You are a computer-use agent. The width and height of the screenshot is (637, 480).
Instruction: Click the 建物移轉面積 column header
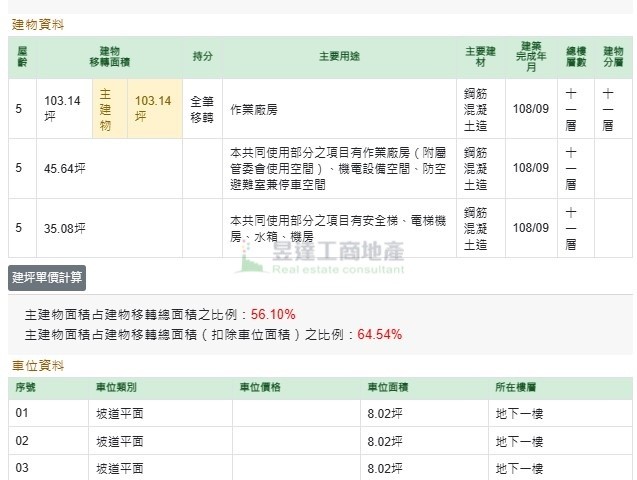110,57
